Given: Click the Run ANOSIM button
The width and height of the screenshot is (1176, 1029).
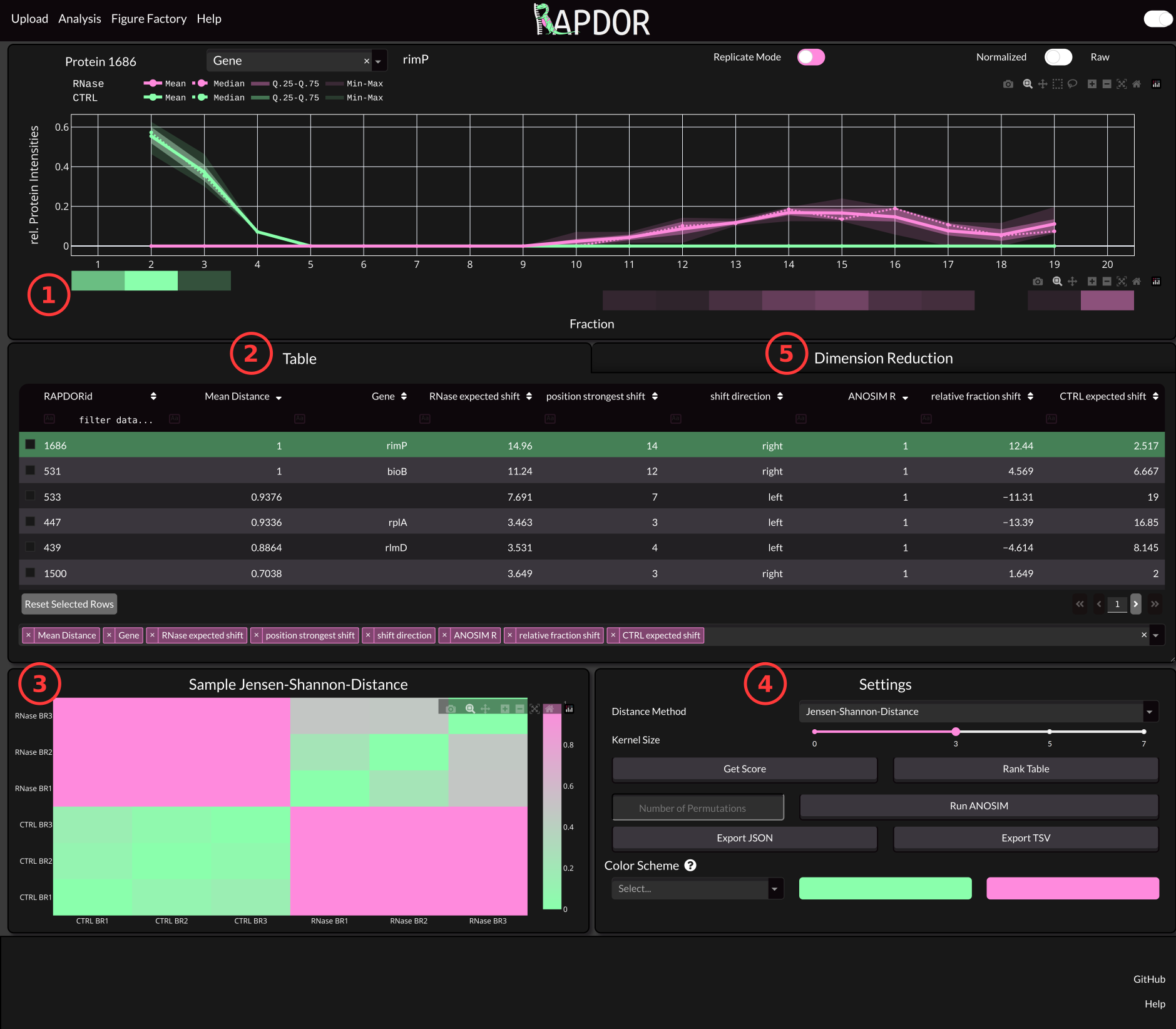Looking at the screenshot, I should (x=979, y=806).
